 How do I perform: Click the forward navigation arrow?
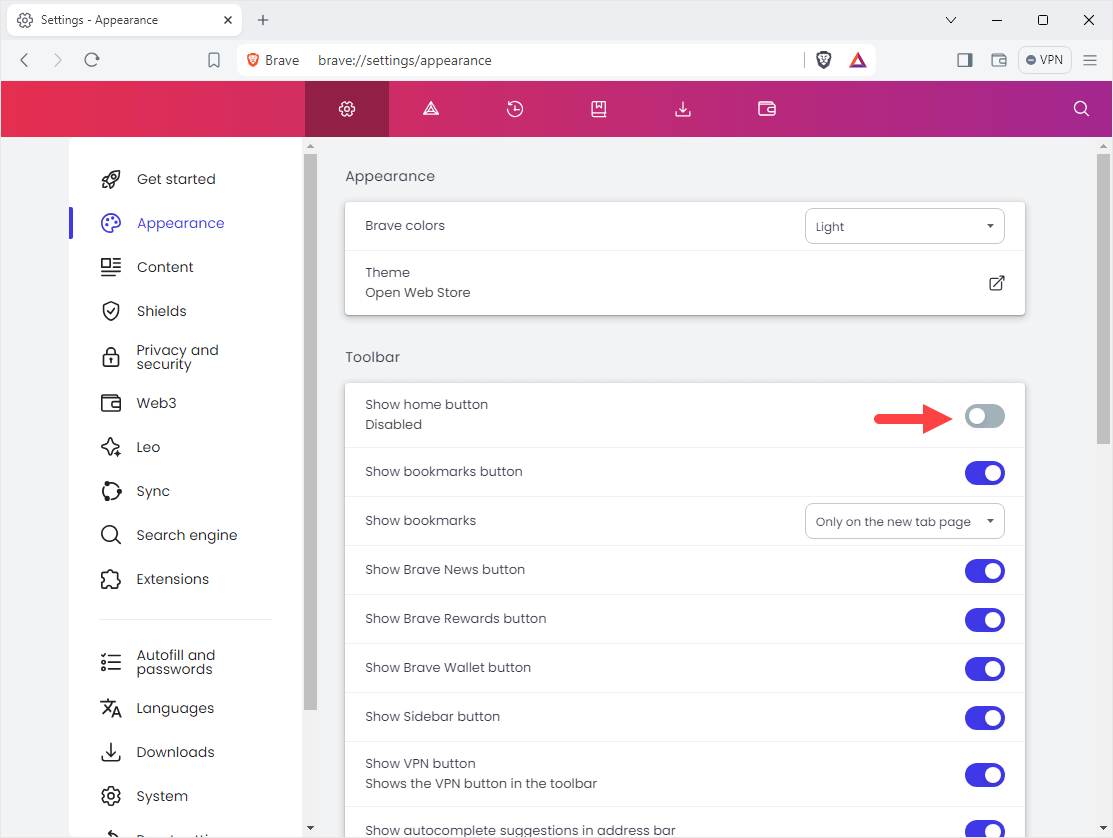(57, 60)
